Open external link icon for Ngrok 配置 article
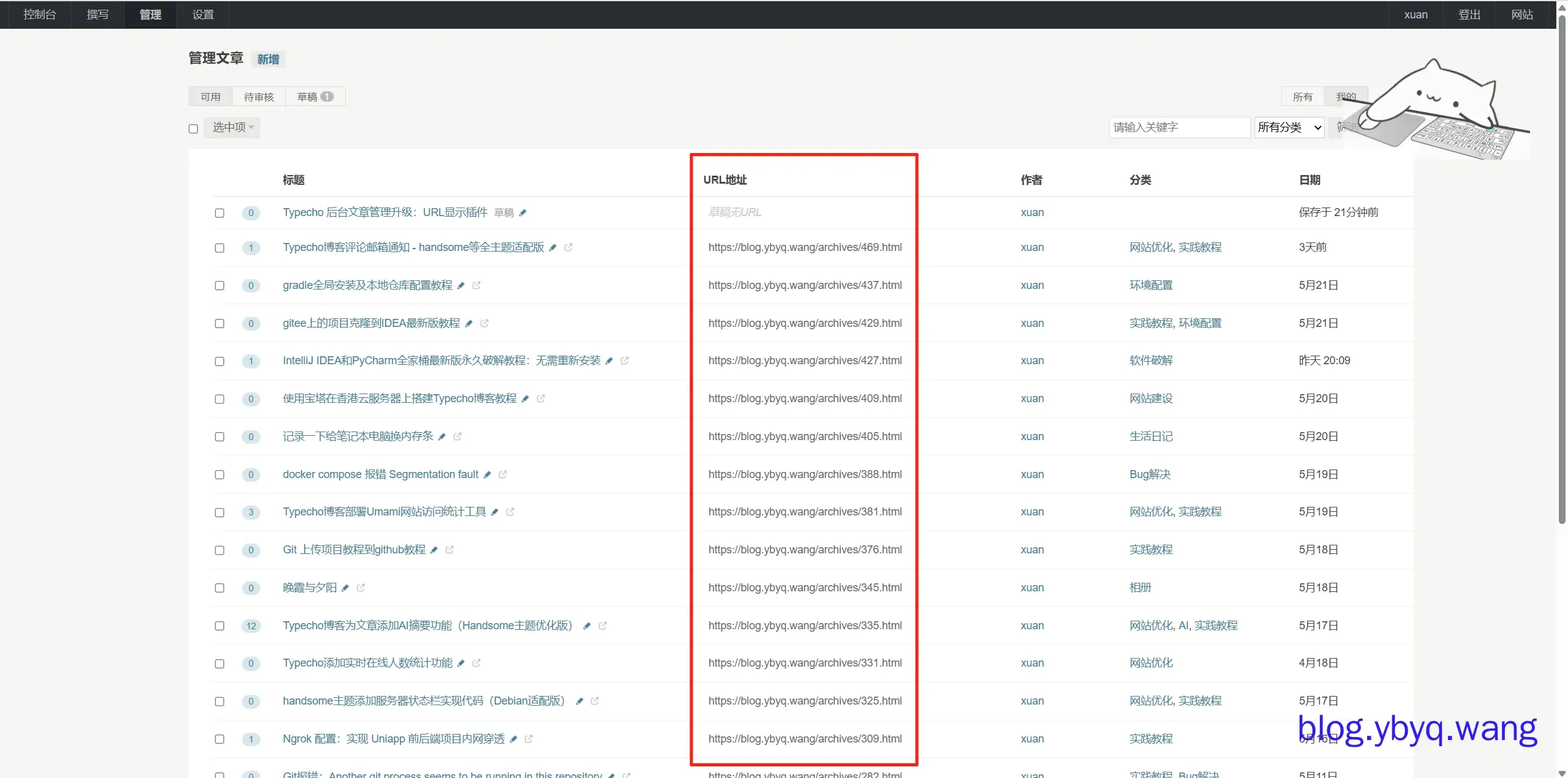Viewport: 1568px width, 778px height. (x=529, y=739)
